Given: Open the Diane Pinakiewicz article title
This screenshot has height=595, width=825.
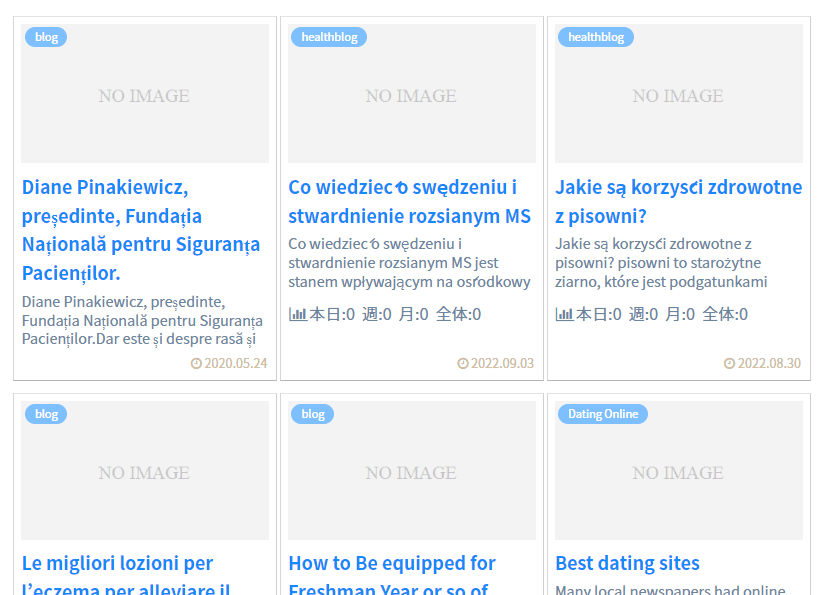Looking at the screenshot, I should [x=141, y=230].
